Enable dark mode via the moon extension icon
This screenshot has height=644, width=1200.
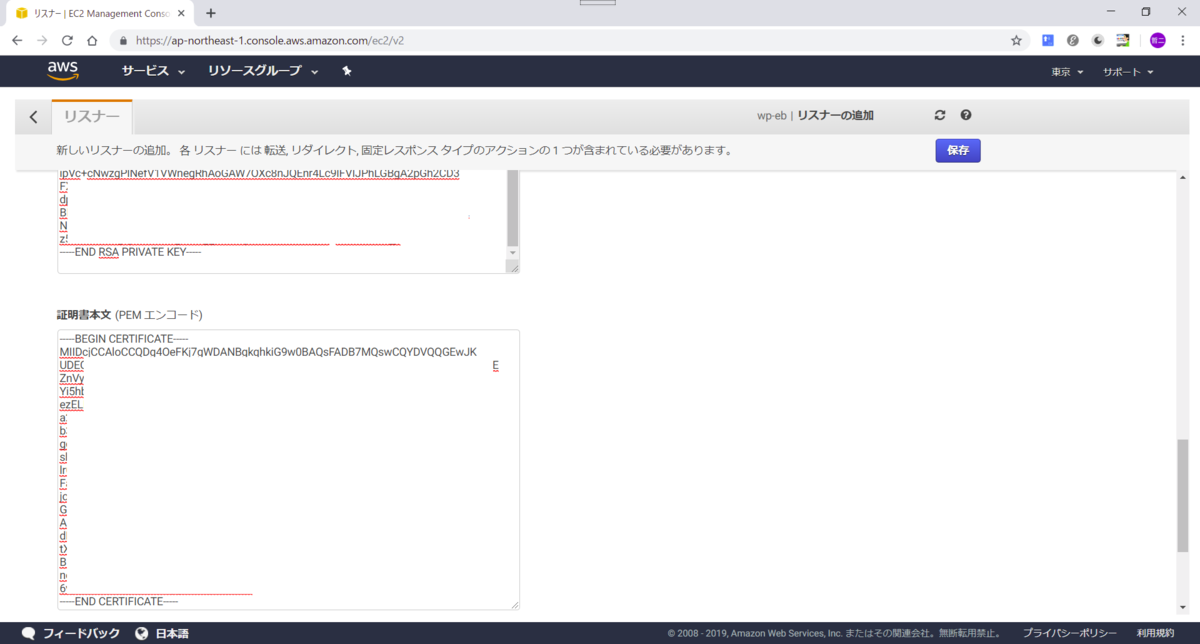click(x=1097, y=40)
